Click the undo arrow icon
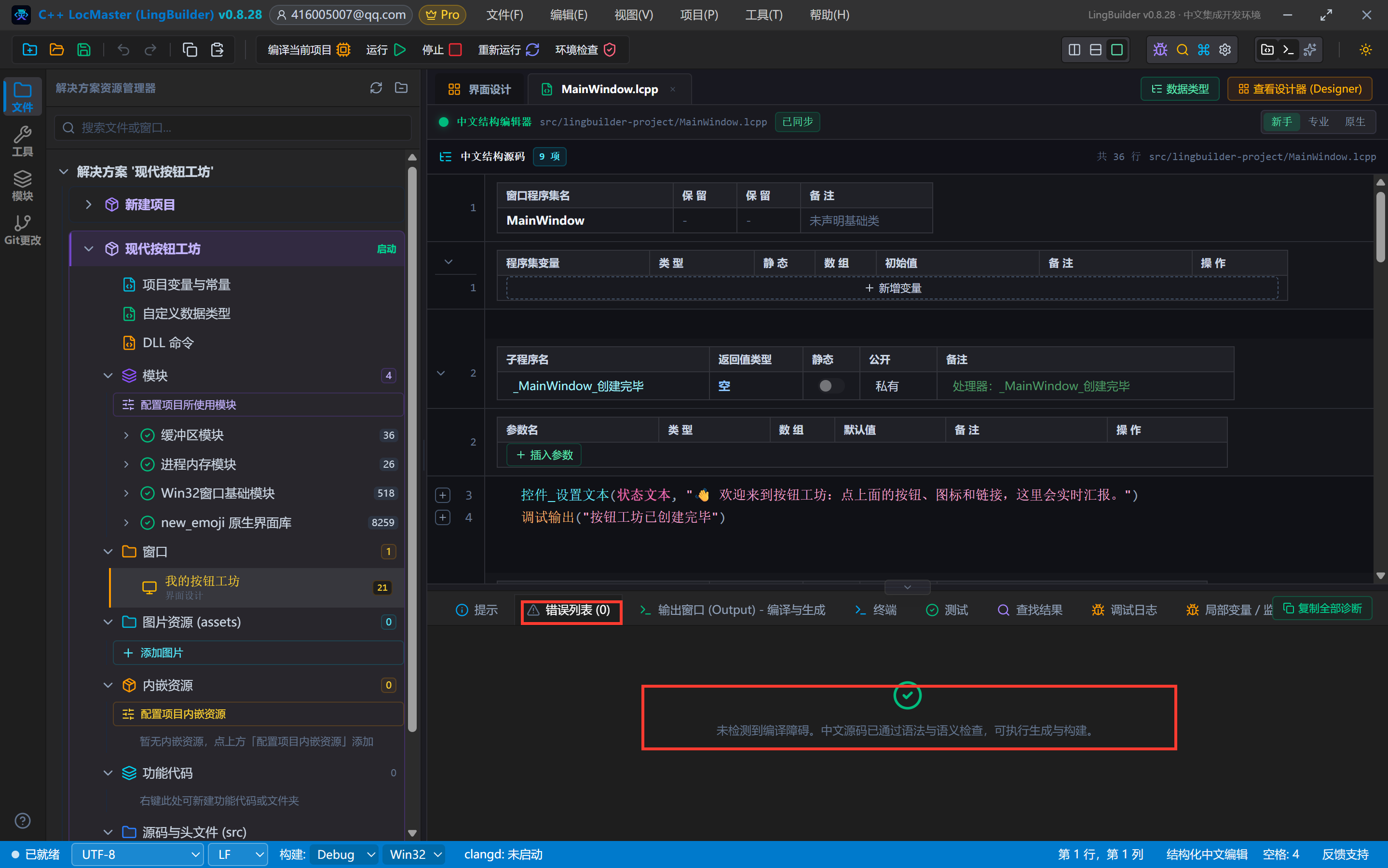 coord(123,50)
